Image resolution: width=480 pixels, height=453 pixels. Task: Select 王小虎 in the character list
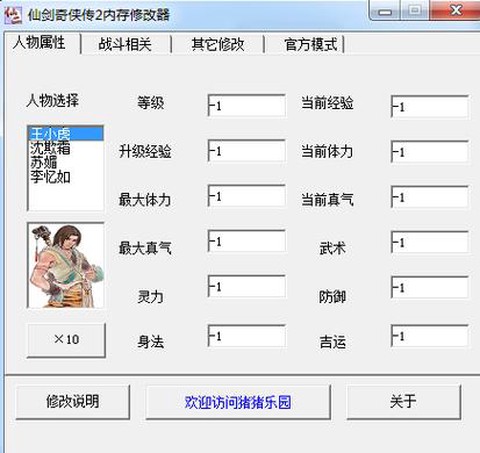click(66, 134)
